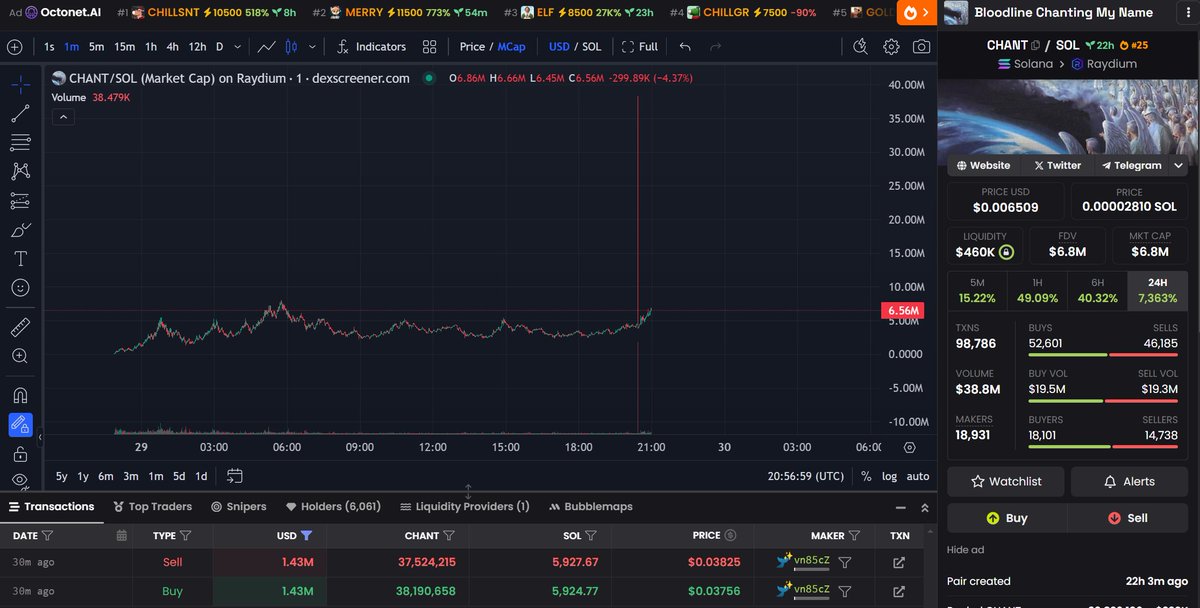
Task: Toggle hide all drawings eye icon
Action: [20, 480]
